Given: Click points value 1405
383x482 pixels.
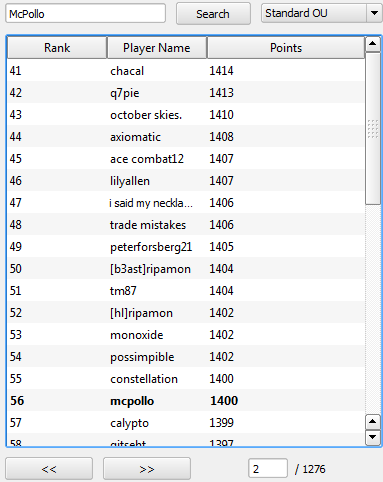Looking at the screenshot, I should pyautogui.click(x=221, y=247).
